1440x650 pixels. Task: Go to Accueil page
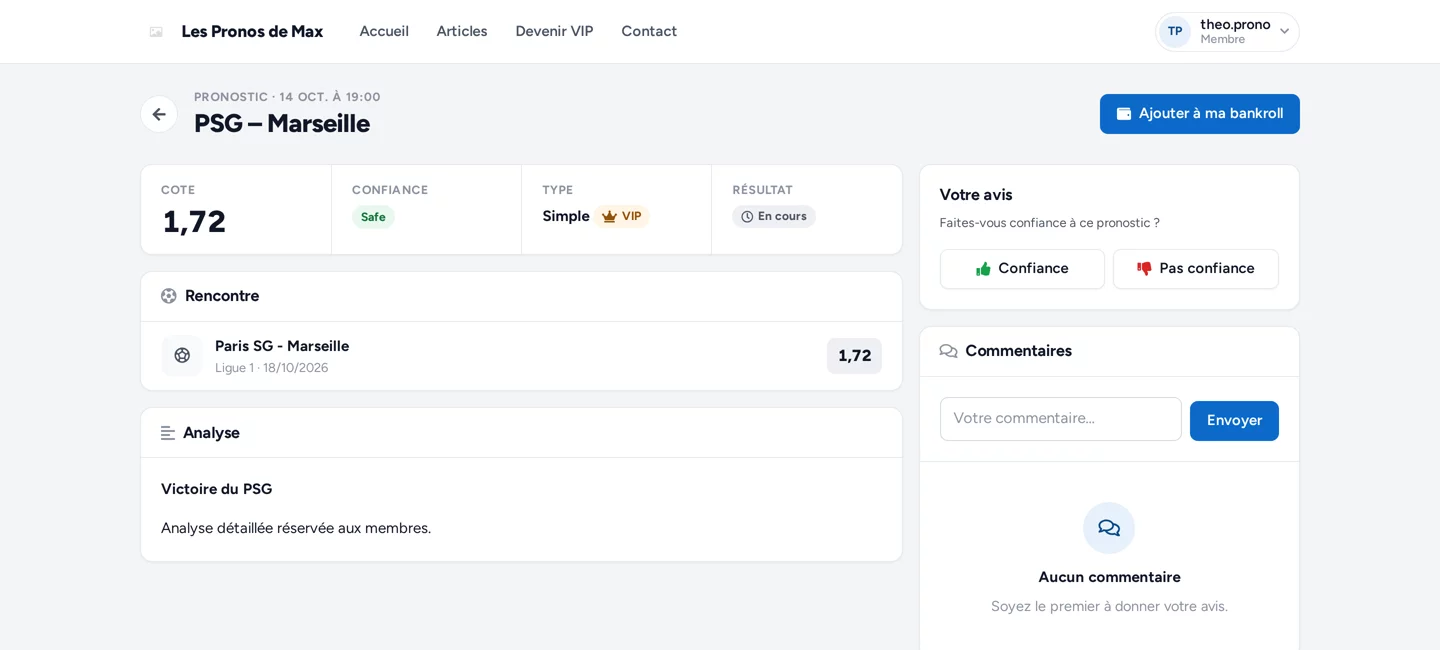[x=384, y=31]
